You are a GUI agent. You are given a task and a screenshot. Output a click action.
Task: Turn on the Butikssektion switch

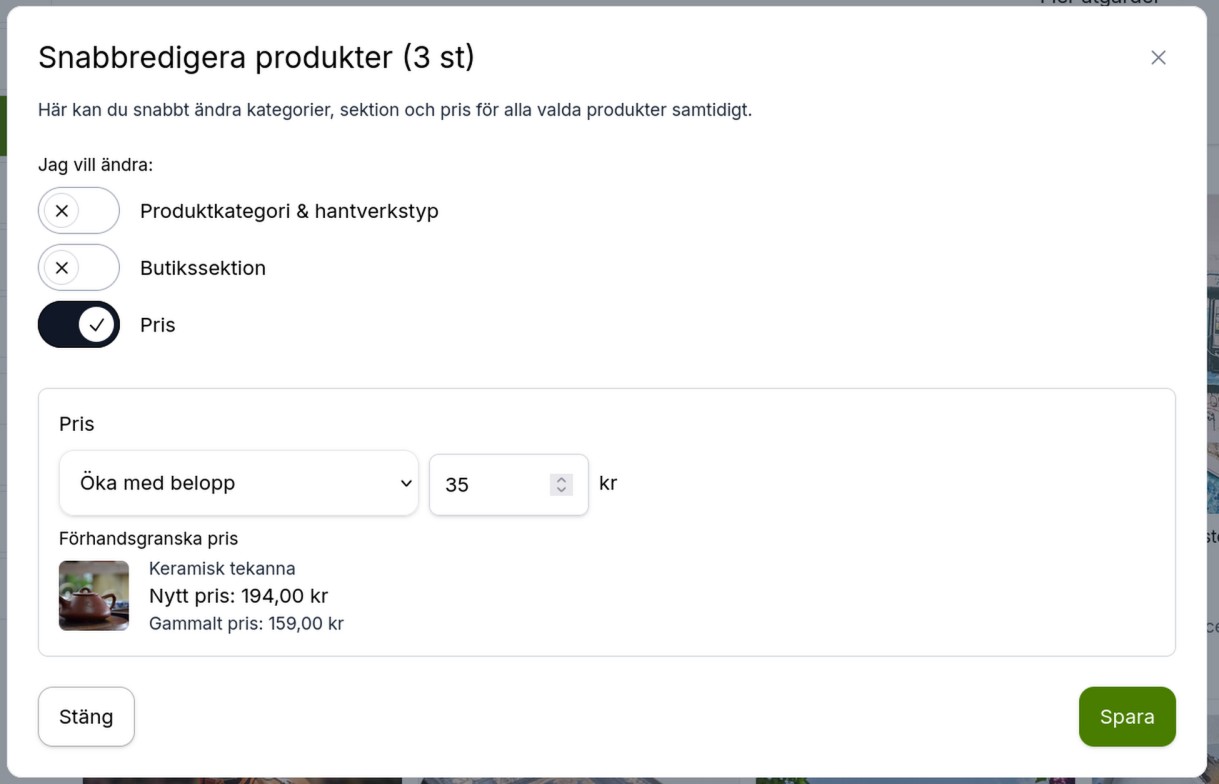78,267
